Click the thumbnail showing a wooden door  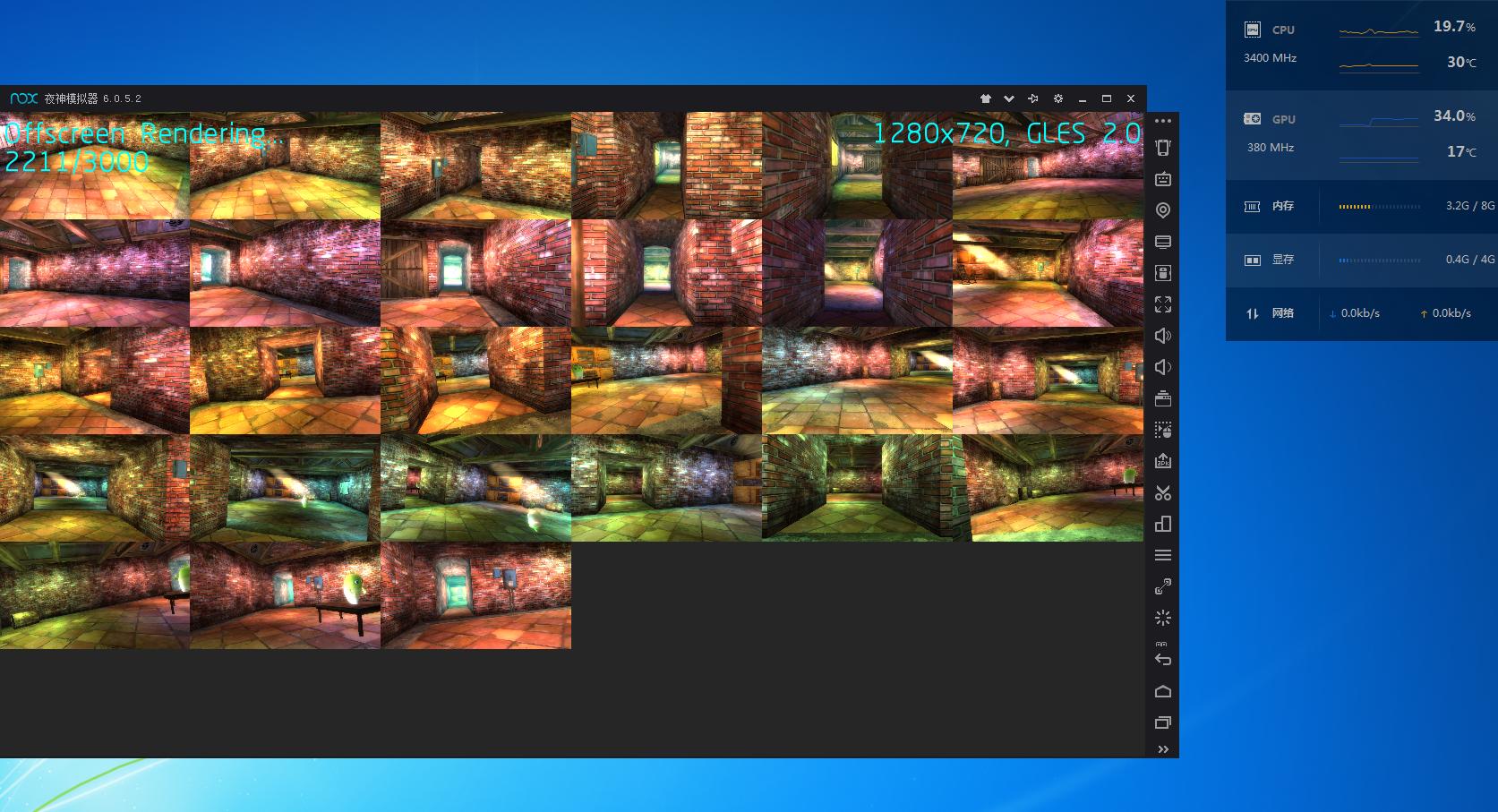pos(475,273)
